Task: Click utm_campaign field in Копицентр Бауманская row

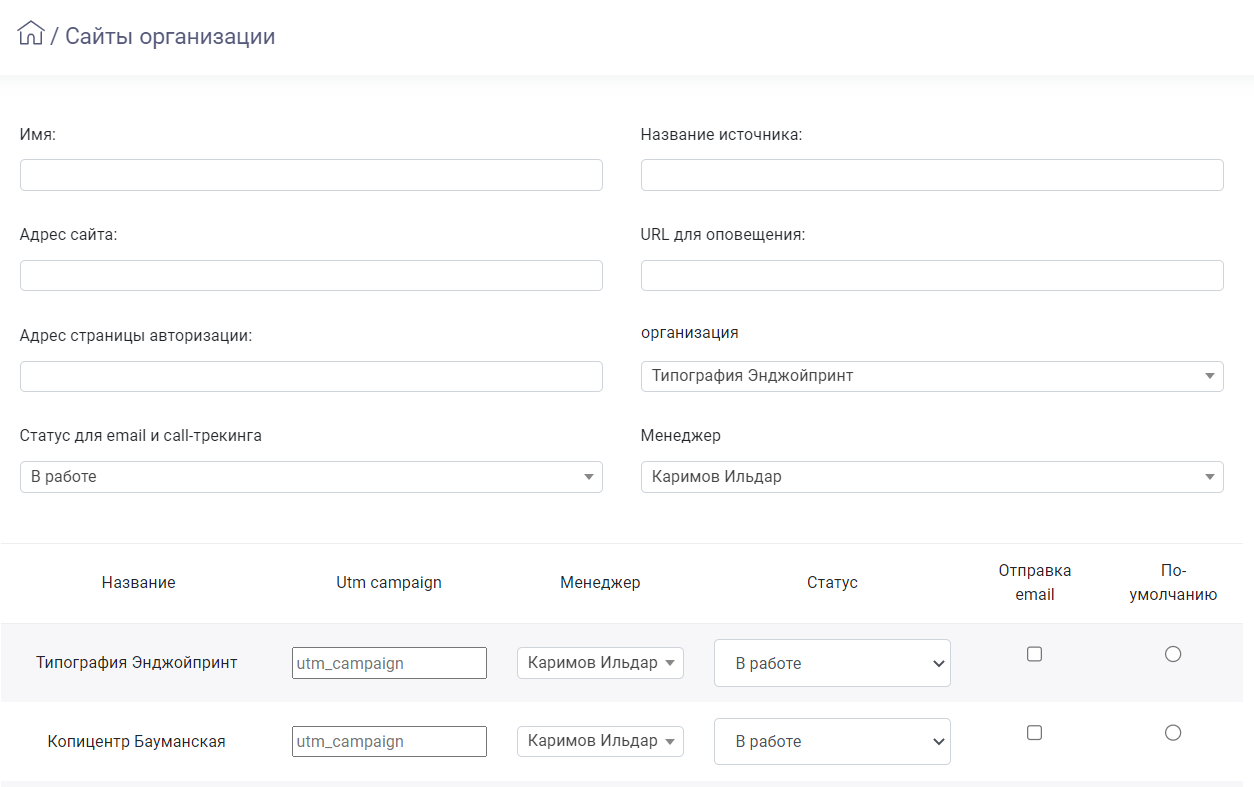Action: [389, 741]
